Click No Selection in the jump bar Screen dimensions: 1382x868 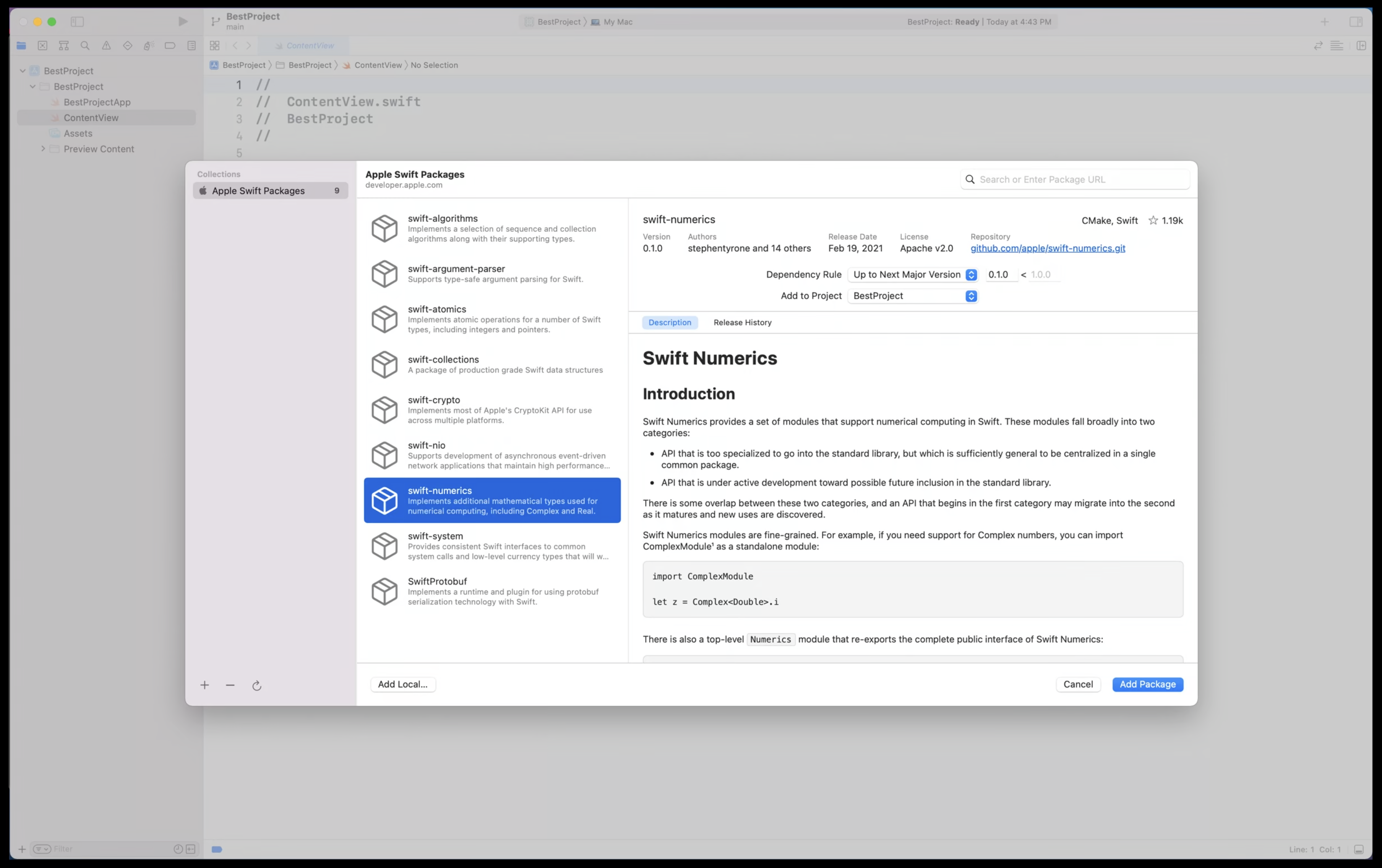[434, 65]
